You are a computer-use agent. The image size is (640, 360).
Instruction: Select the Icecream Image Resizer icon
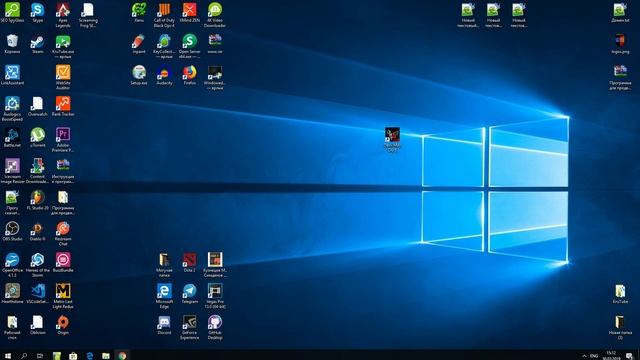(12, 171)
